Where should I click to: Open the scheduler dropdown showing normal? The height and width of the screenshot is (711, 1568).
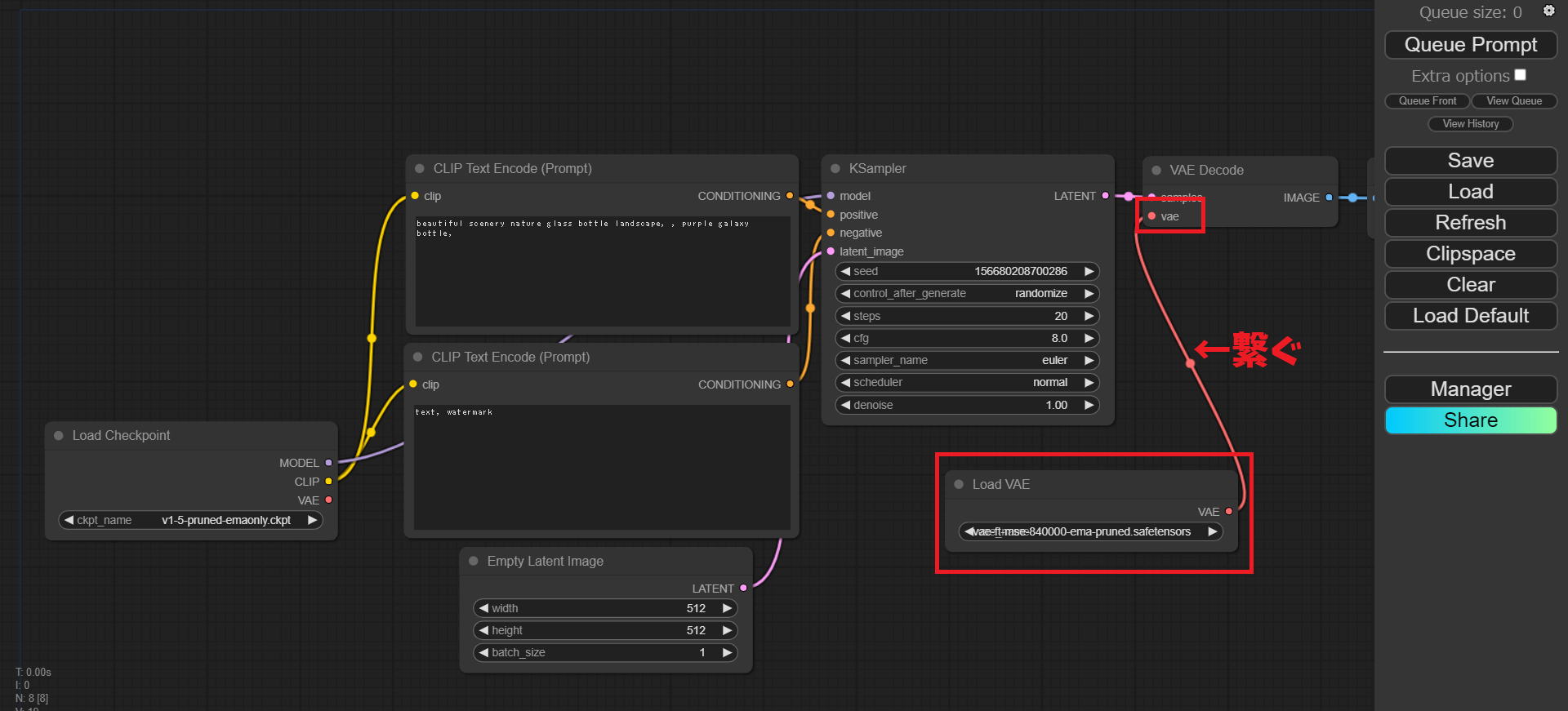tap(968, 382)
